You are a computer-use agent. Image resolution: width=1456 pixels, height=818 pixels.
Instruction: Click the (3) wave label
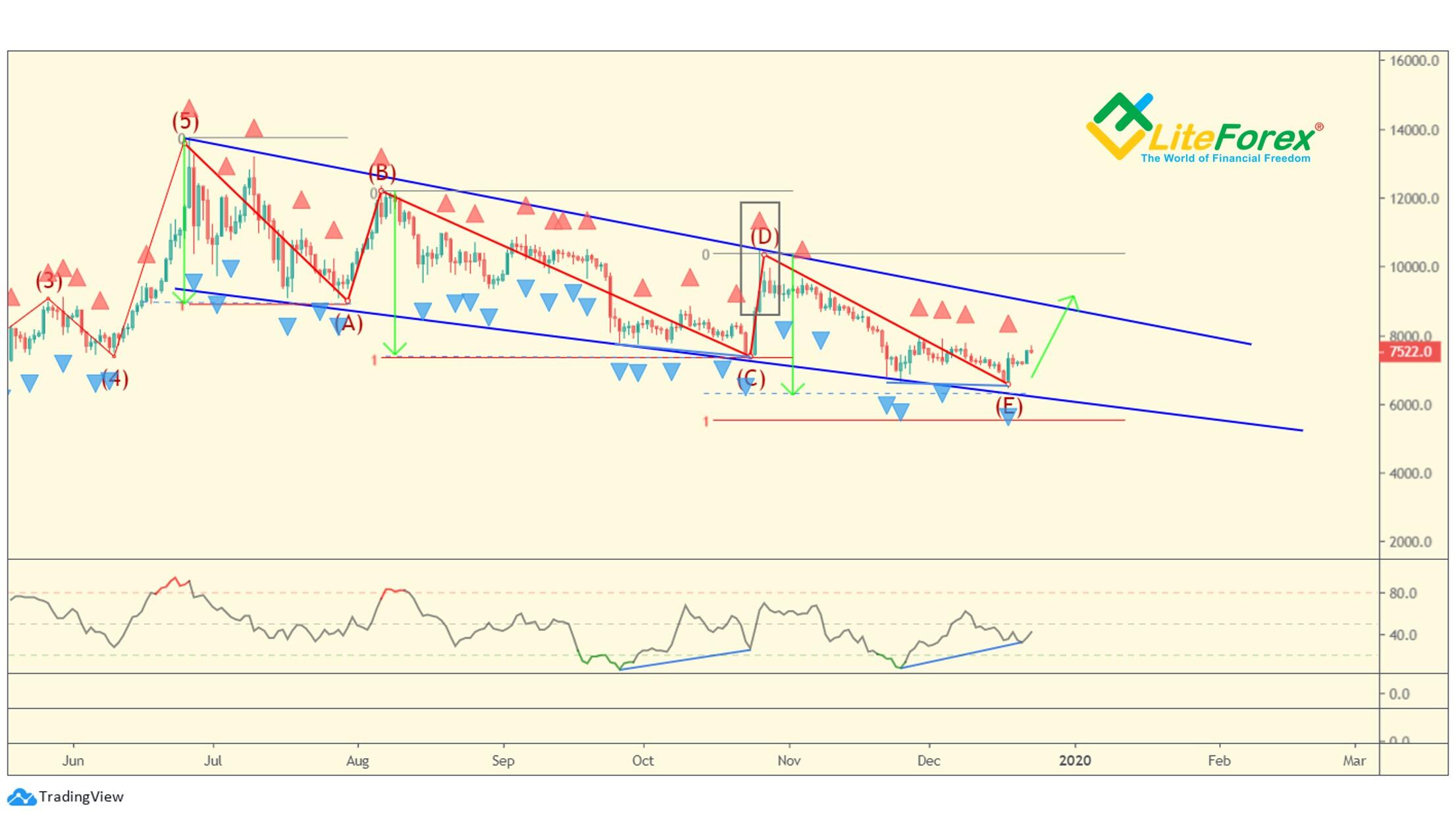click(49, 281)
